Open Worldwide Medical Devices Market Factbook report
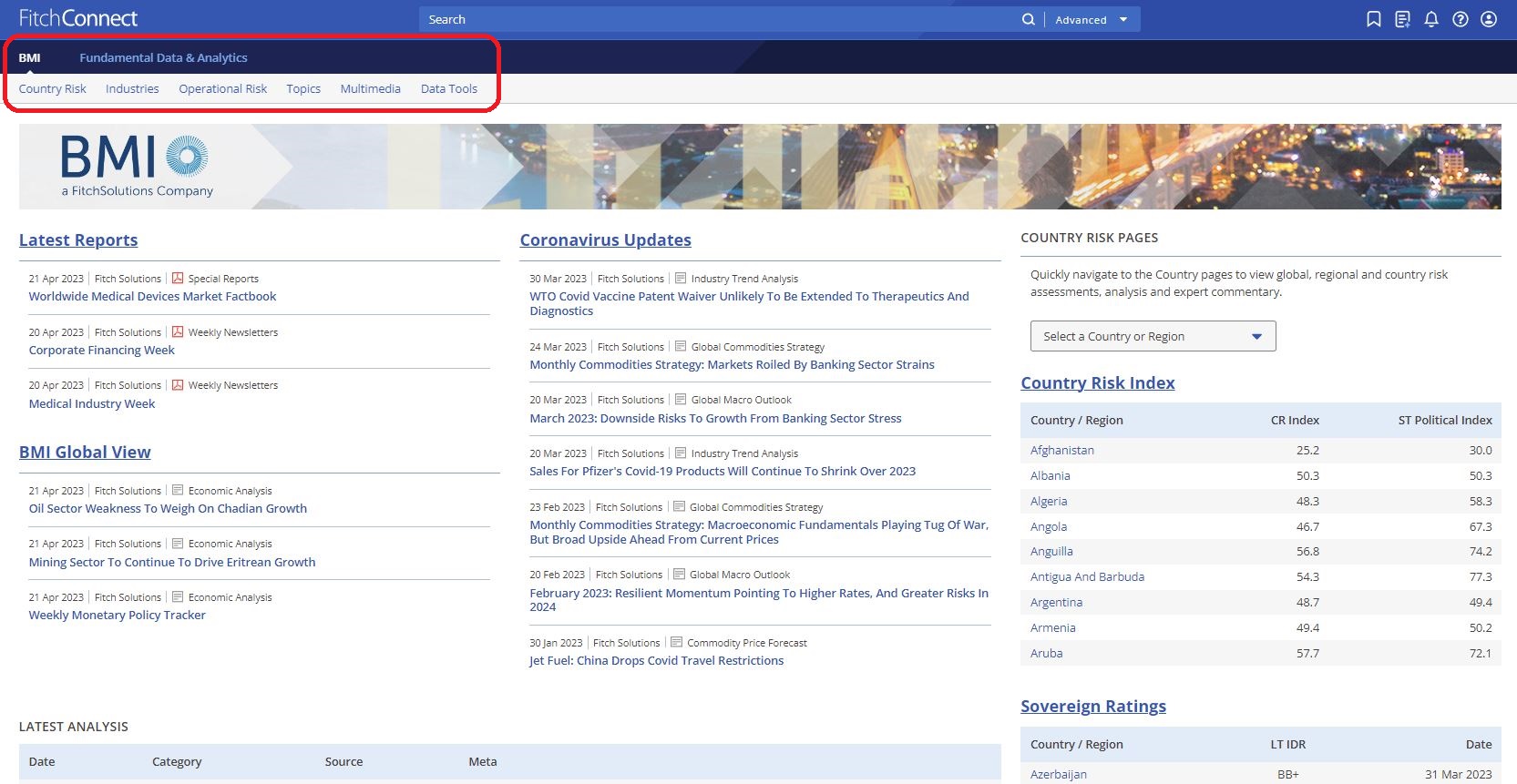Image resolution: width=1517 pixels, height=784 pixels. coord(152,296)
